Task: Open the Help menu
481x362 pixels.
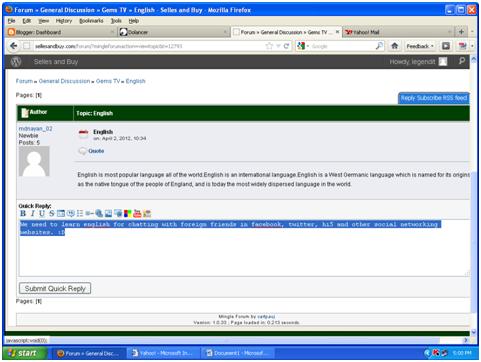Action: click(133, 21)
